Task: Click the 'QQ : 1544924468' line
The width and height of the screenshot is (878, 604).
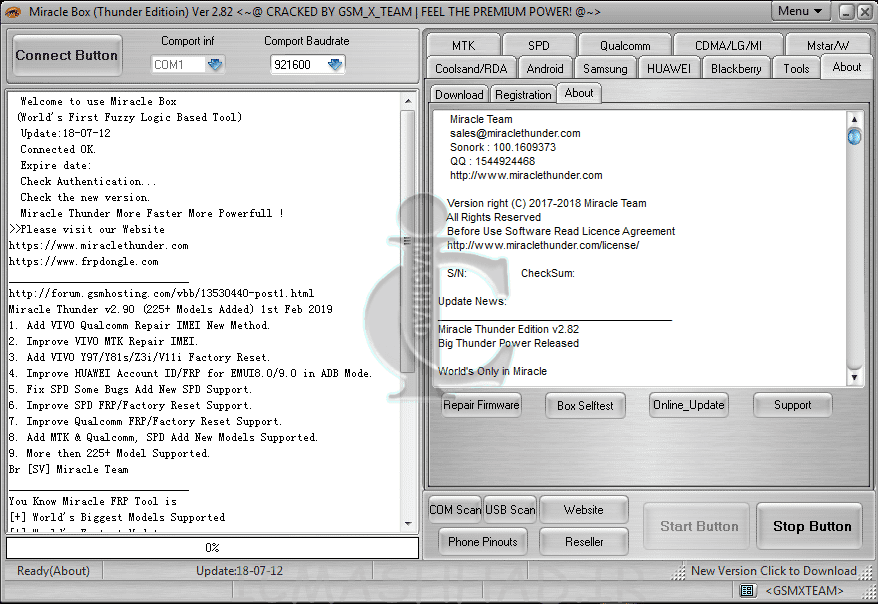Action: pyautogui.click(x=492, y=161)
